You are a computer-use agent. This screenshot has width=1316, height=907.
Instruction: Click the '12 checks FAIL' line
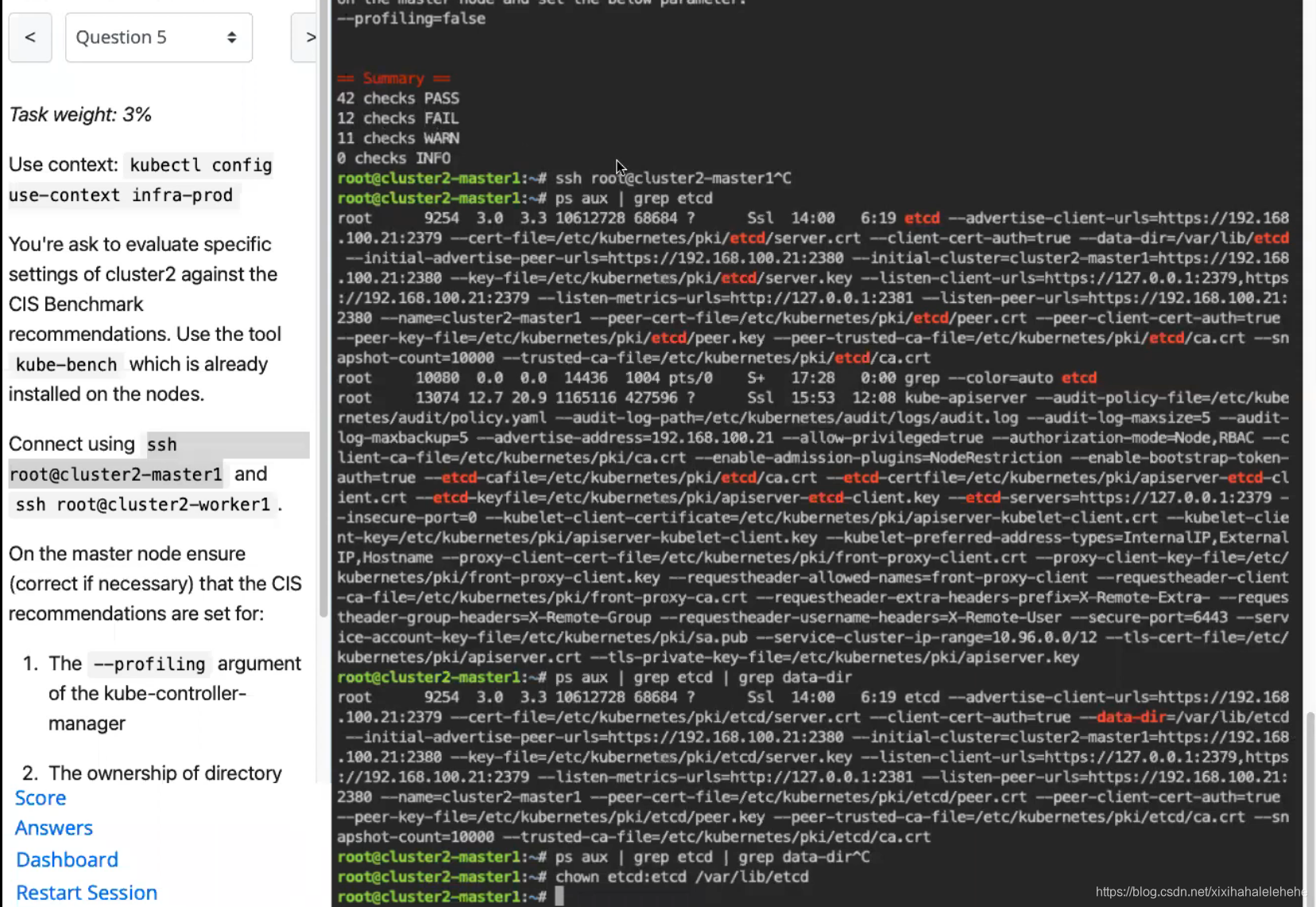398,118
